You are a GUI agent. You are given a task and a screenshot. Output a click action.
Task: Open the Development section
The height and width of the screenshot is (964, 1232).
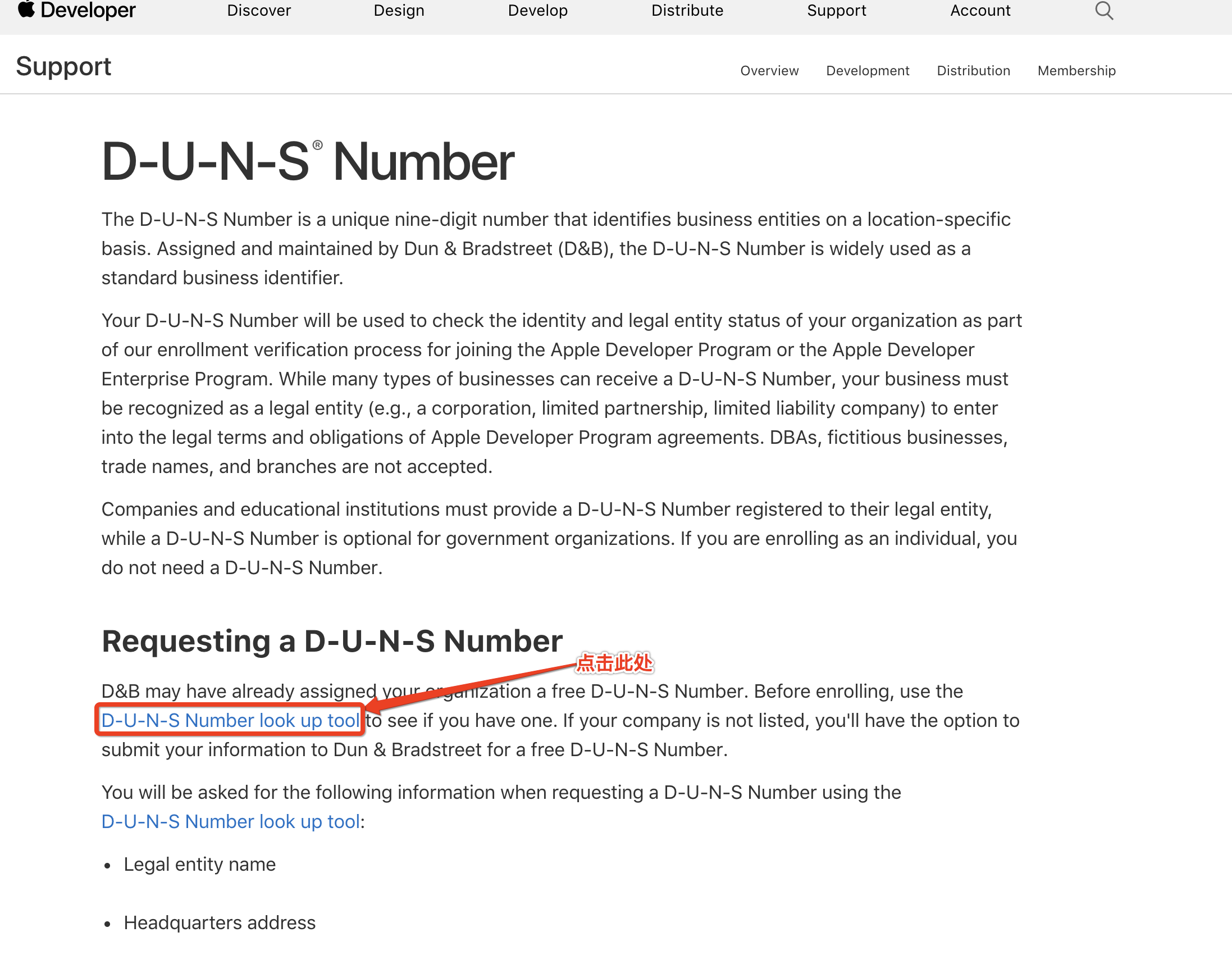pyautogui.click(x=866, y=69)
